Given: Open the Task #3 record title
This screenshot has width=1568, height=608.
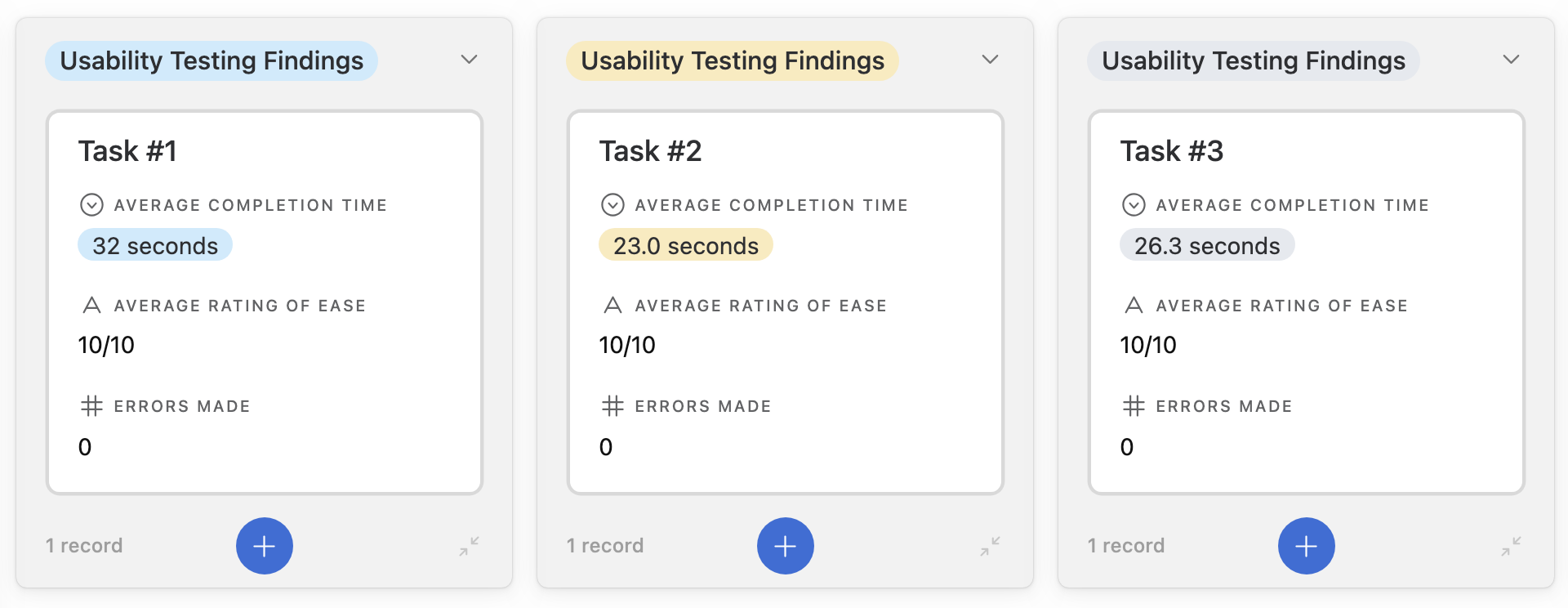Looking at the screenshot, I should pos(1171,151).
